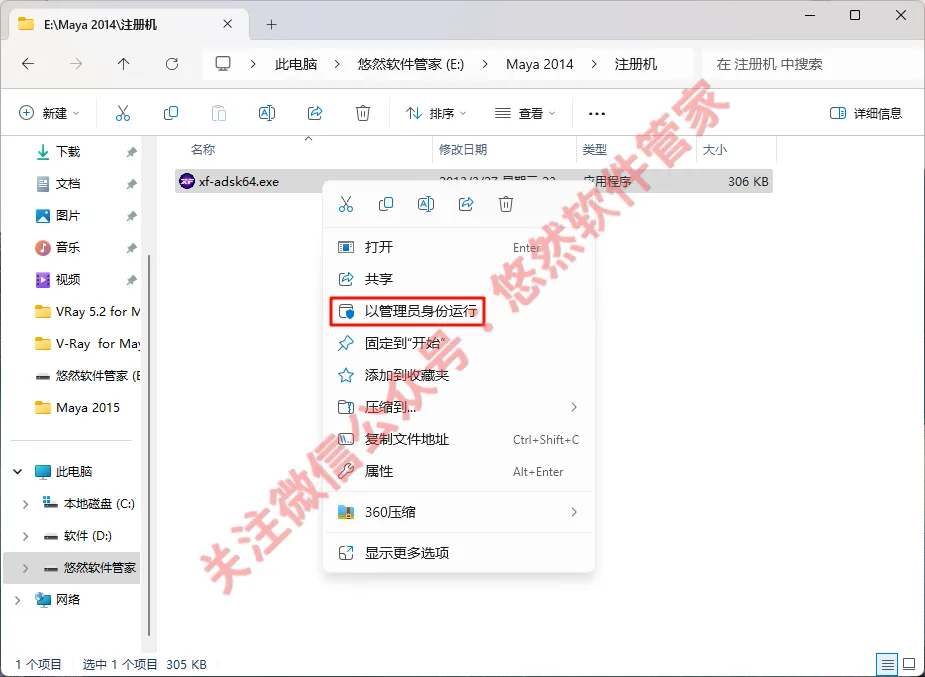
Task: Expand the 360压缩 submenu
Action: tap(574, 512)
